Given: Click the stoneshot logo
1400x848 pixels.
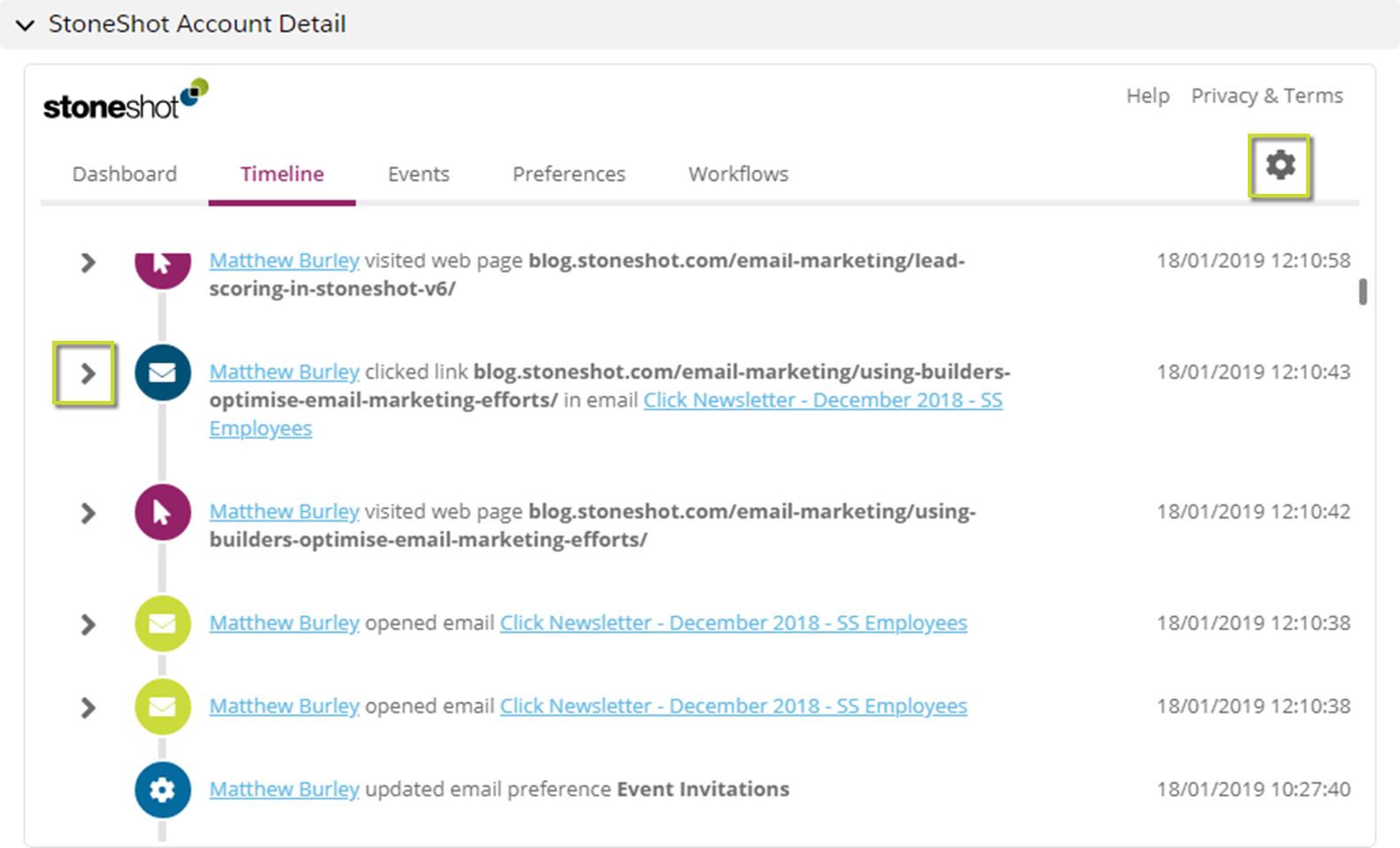Looking at the screenshot, I should coord(126,99).
